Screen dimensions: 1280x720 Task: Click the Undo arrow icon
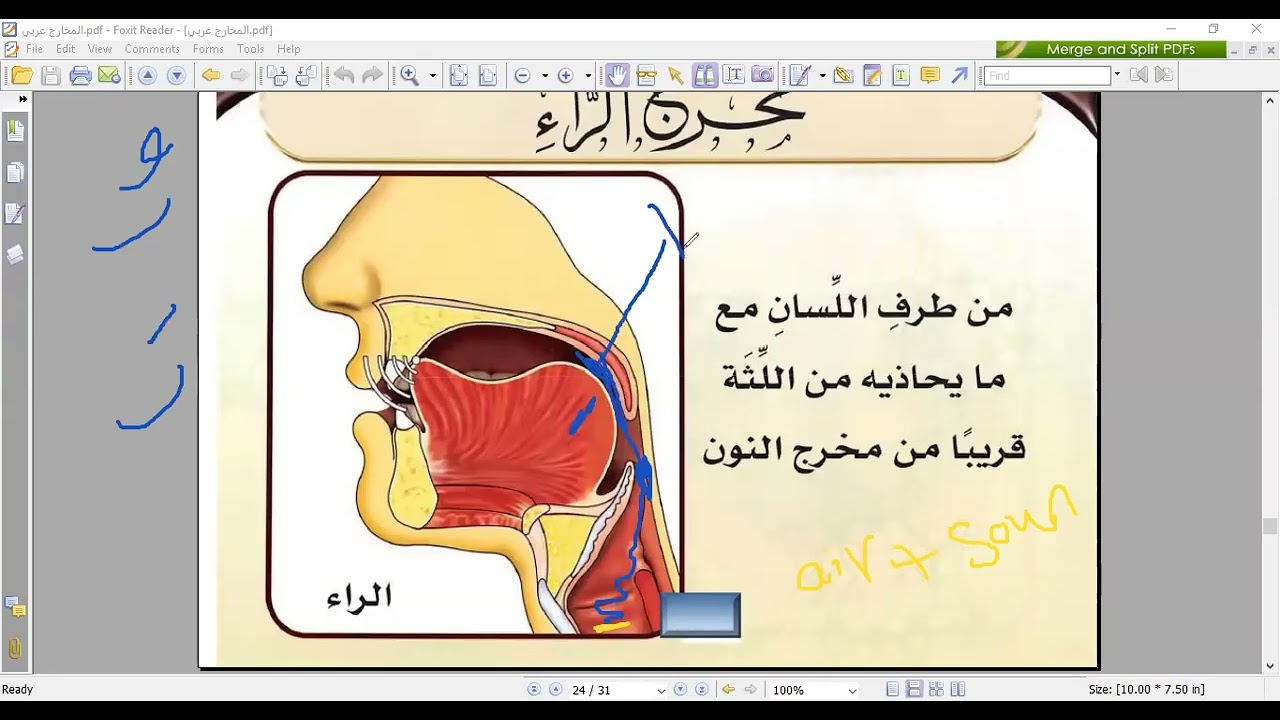click(x=344, y=75)
